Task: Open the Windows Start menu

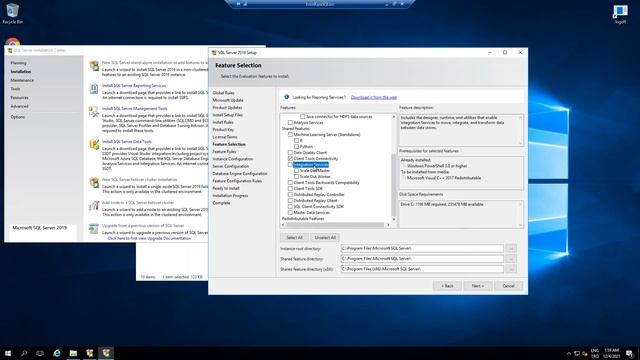Action: 8,353
